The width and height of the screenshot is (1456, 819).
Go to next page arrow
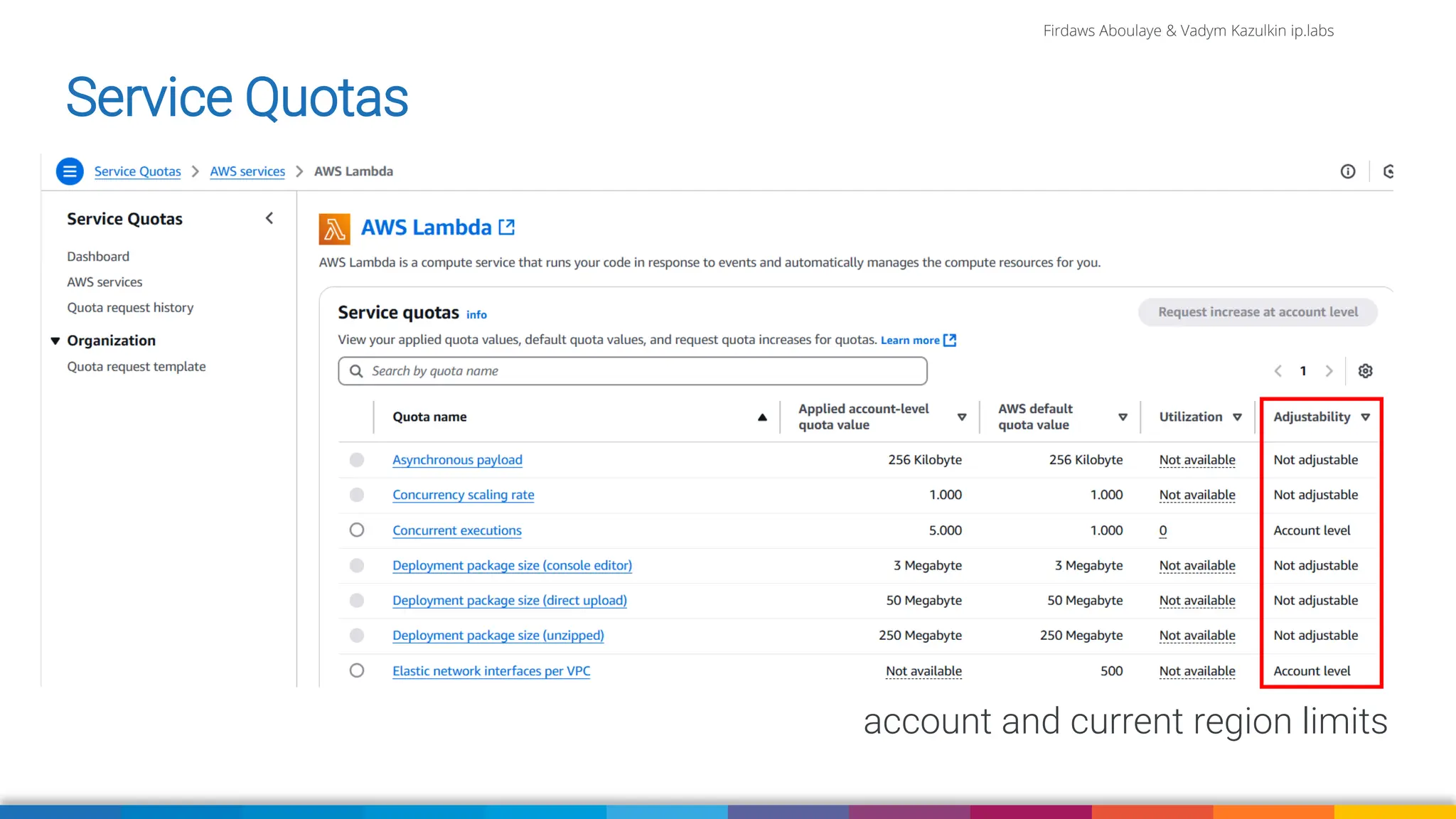(x=1329, y=371)
